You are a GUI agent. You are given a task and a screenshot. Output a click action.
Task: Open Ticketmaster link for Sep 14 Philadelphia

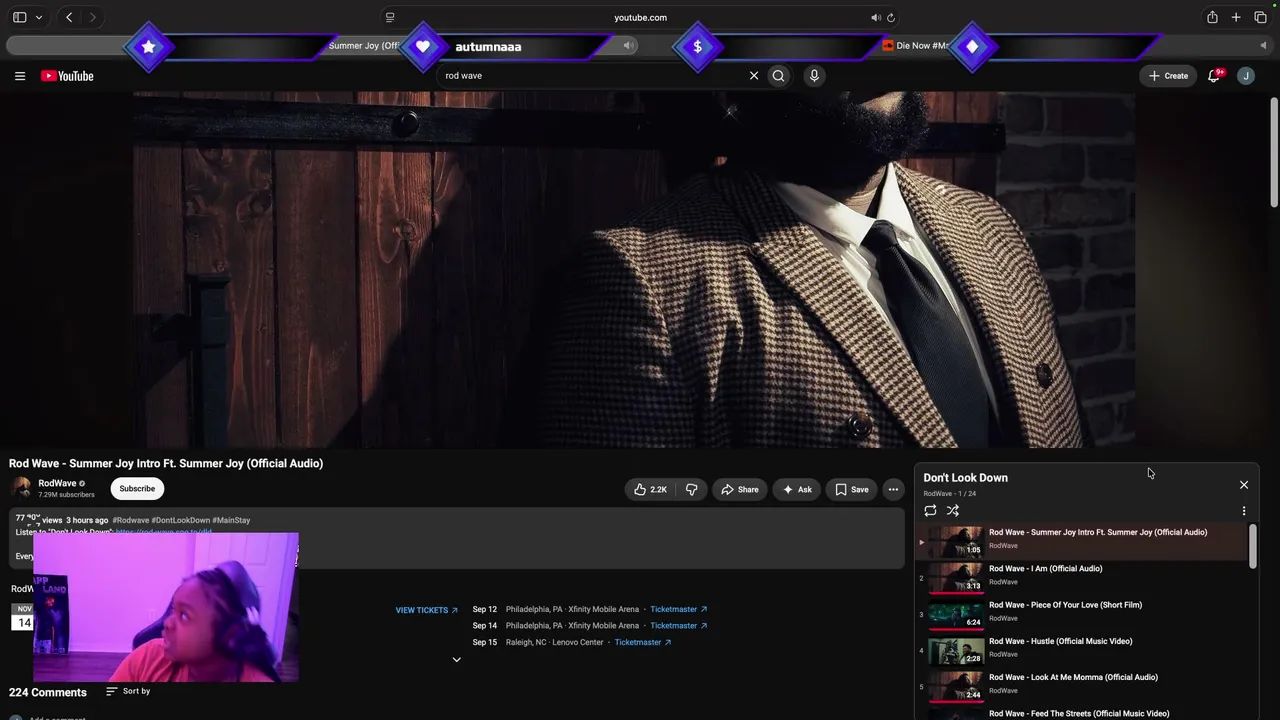pyautogui.click(x=679, y=626)
